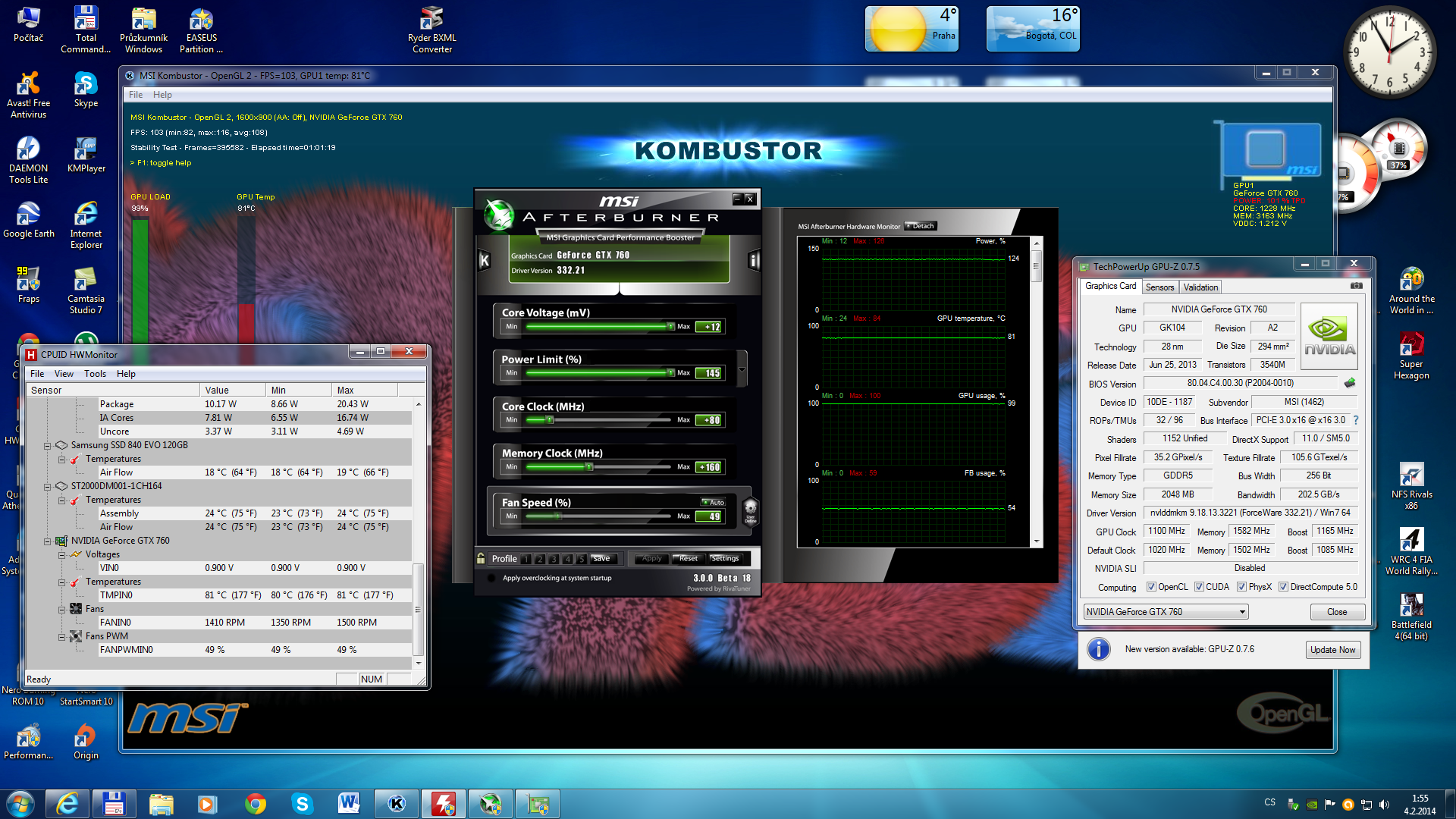This screenshot has width=1456, height=819.
Task: Click Word icon in taskbar
Action: (x=349, y=804)
